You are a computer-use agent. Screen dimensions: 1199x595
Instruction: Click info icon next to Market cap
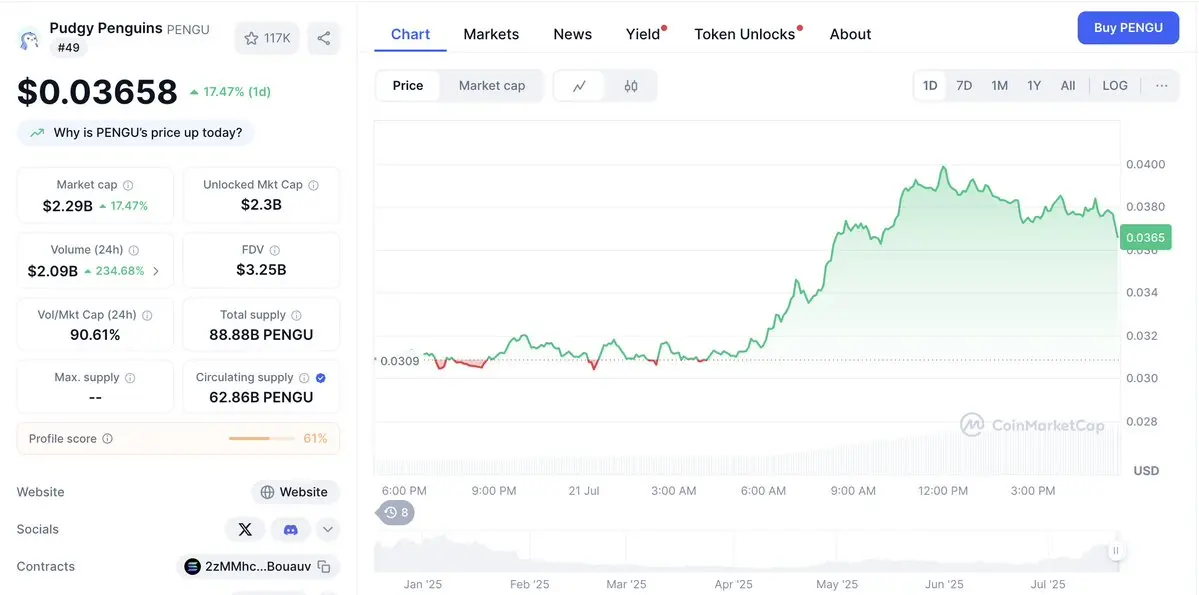128,185
